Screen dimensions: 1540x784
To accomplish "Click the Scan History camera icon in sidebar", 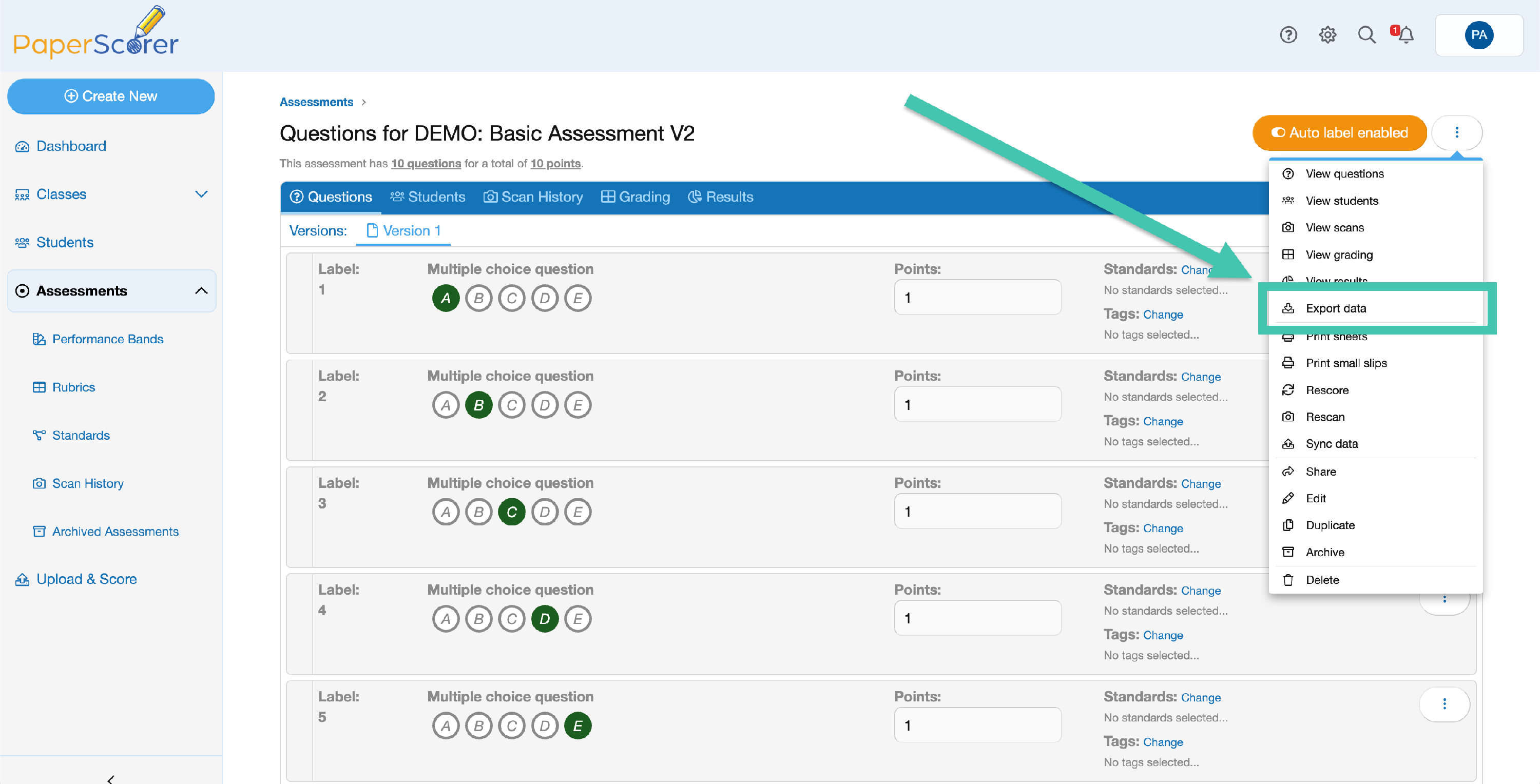I will [39, 483].
